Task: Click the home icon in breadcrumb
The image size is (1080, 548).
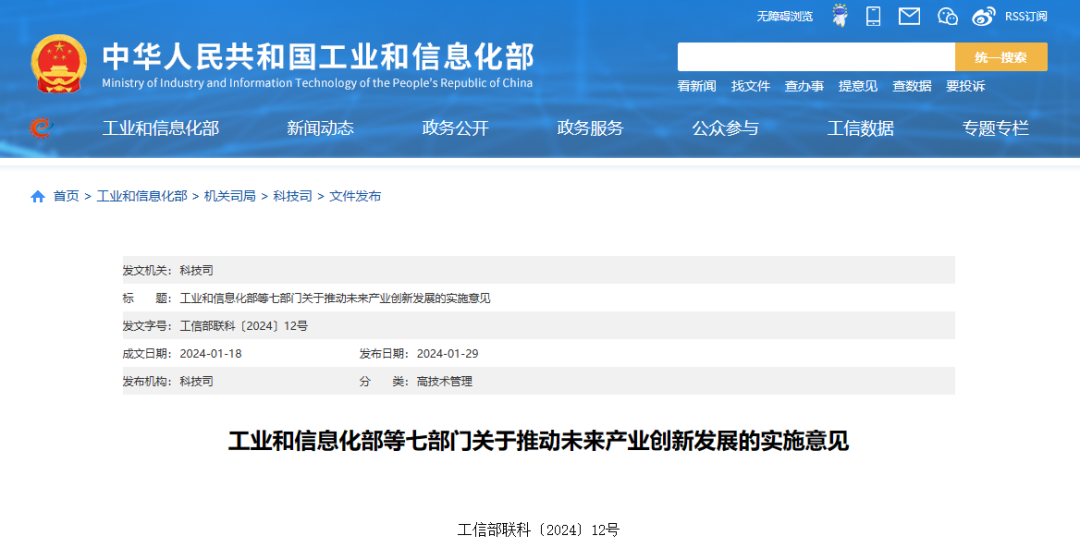Action: (x=38, y=196)
